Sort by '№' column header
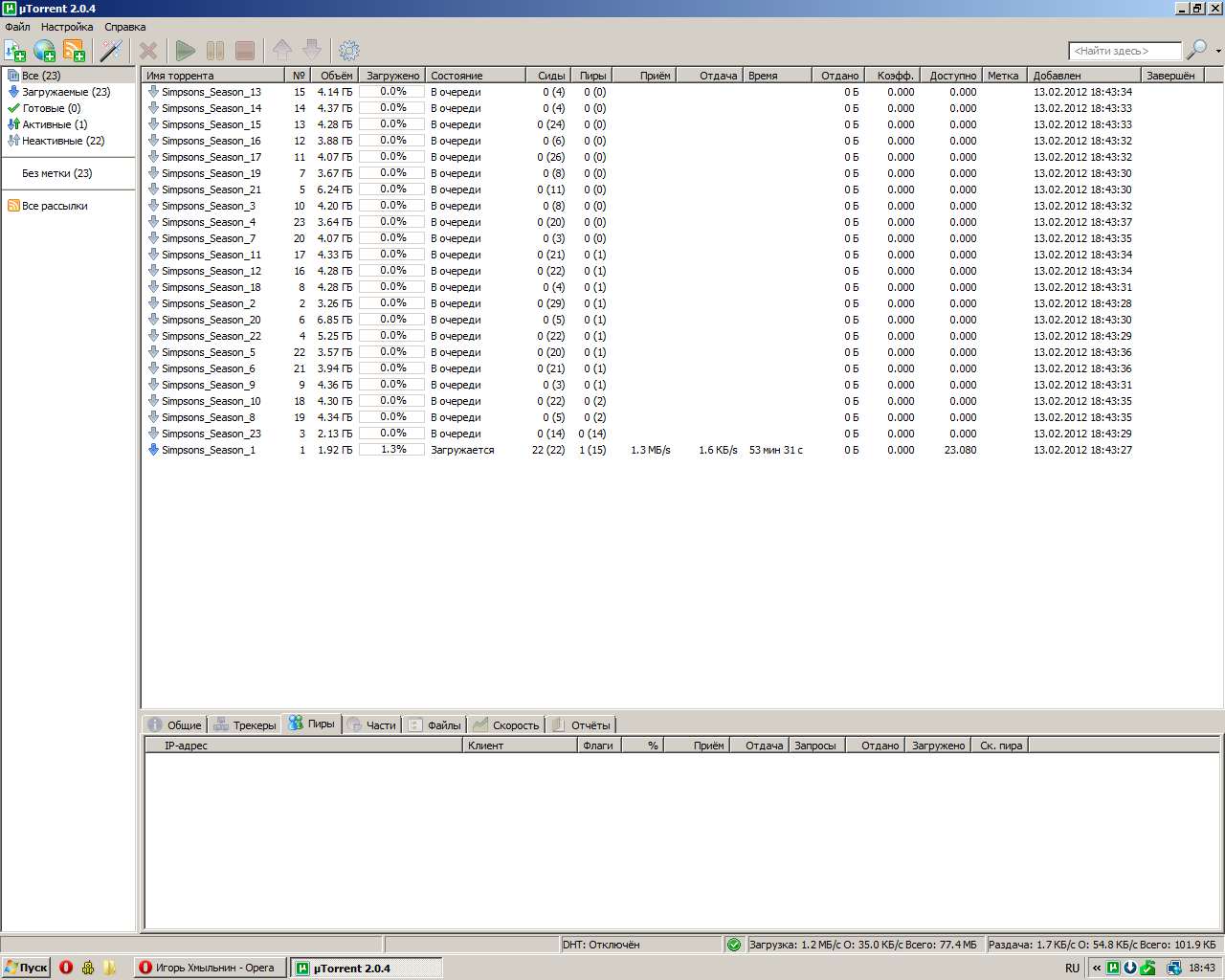 [298, 76]
